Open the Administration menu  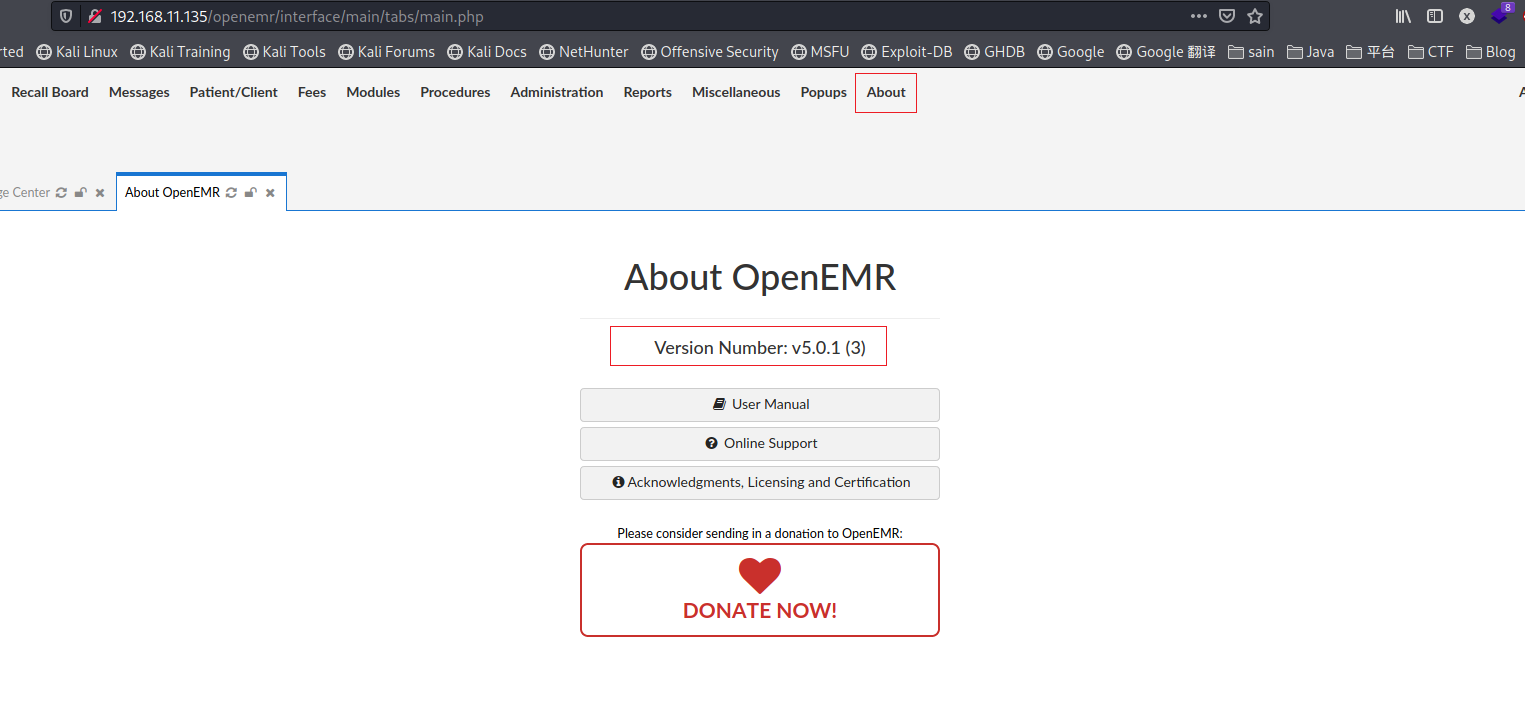tap(557, 92)
